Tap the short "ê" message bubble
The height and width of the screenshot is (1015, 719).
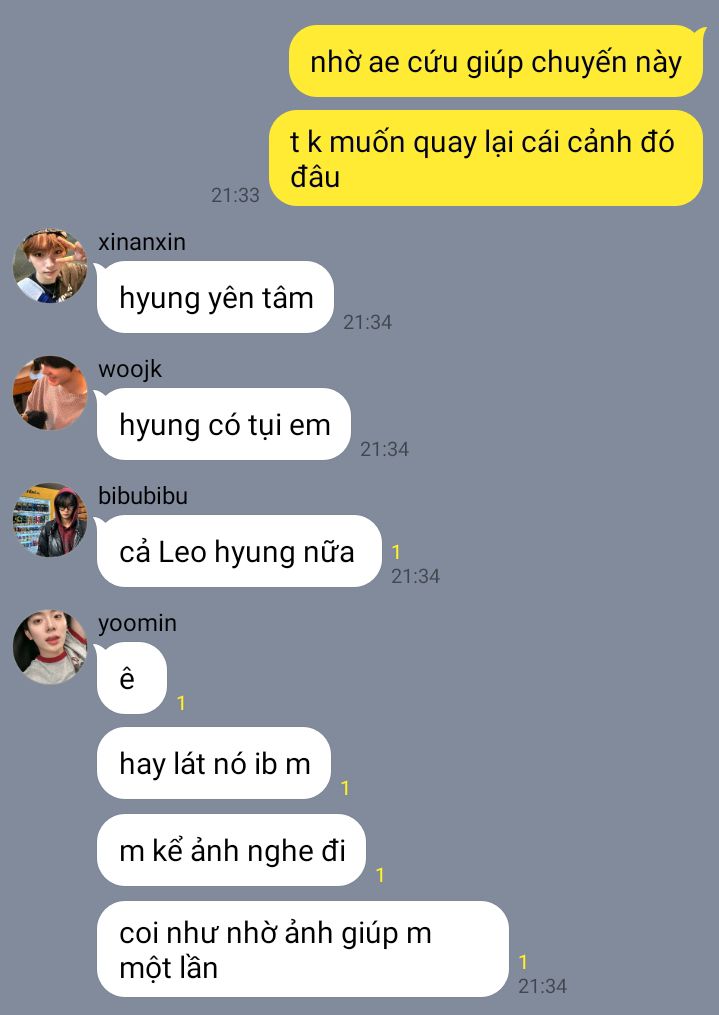pyautogui.click(x=131, y=678)
